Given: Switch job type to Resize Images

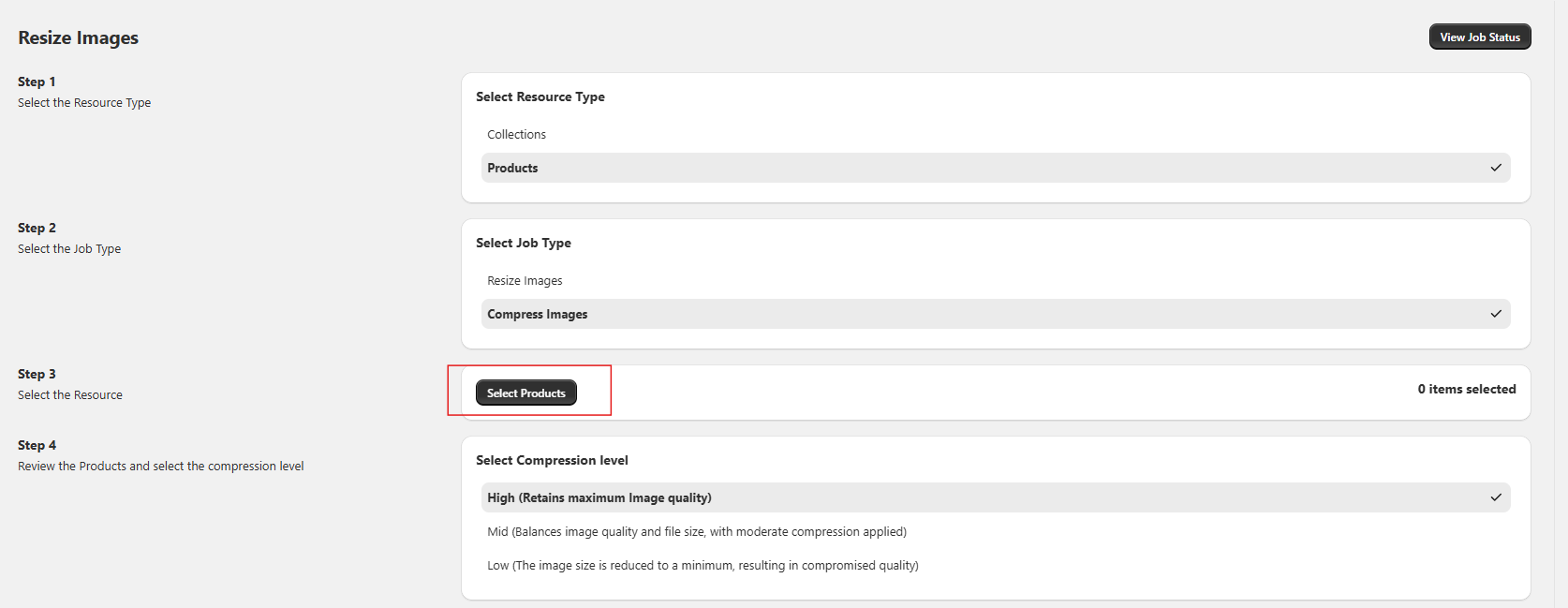Looking at the screenshot, I should [x=525, y=281].
